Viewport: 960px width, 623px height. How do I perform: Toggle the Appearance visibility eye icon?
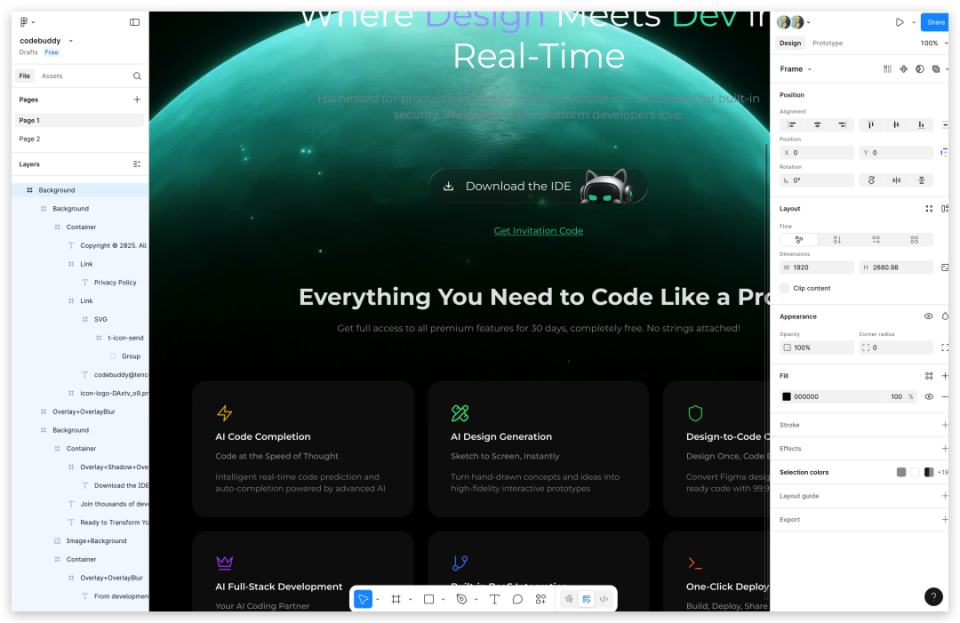coord(929,316)
